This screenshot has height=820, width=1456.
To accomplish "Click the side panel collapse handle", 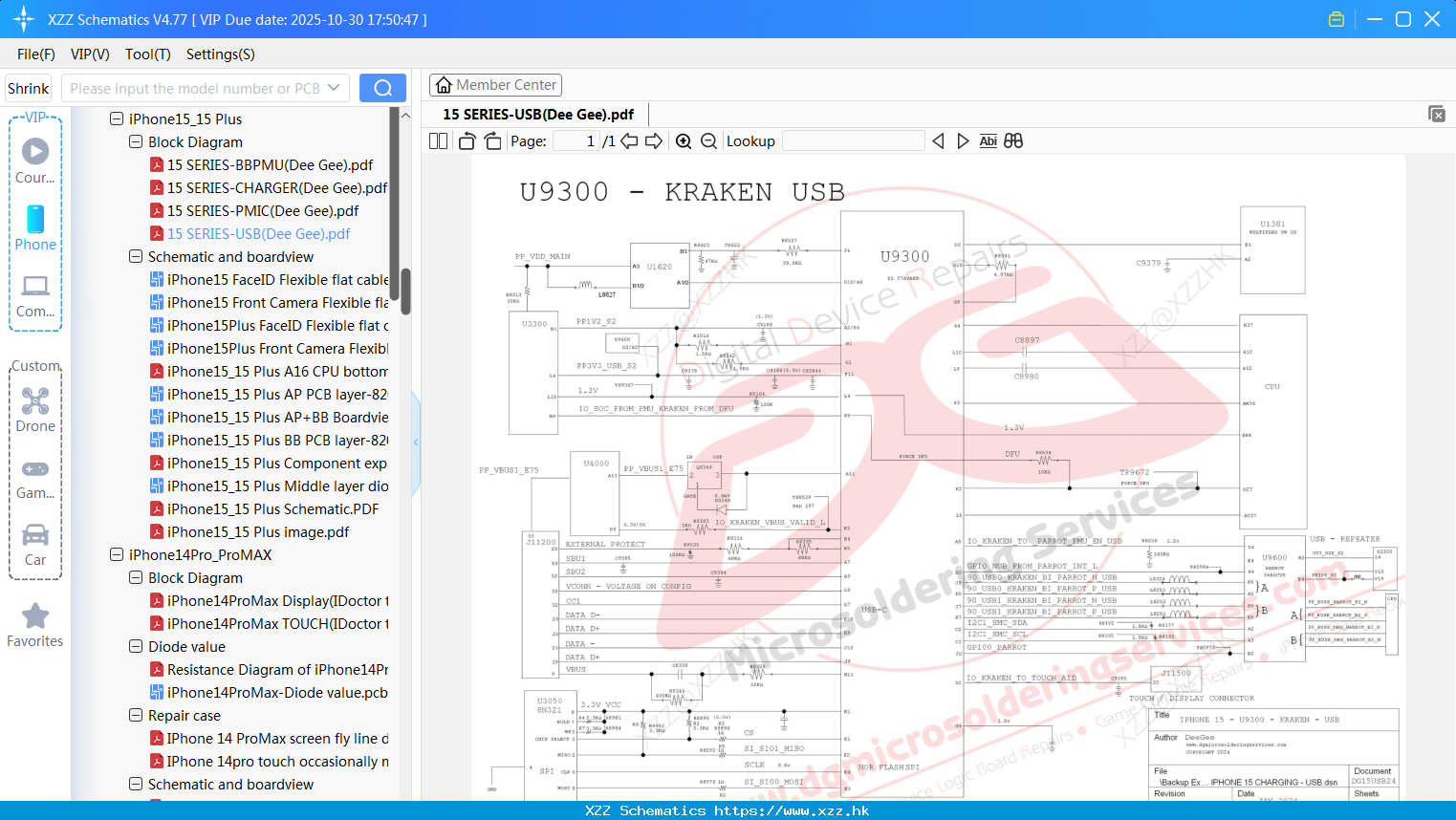I will click(x=416, y=442).
